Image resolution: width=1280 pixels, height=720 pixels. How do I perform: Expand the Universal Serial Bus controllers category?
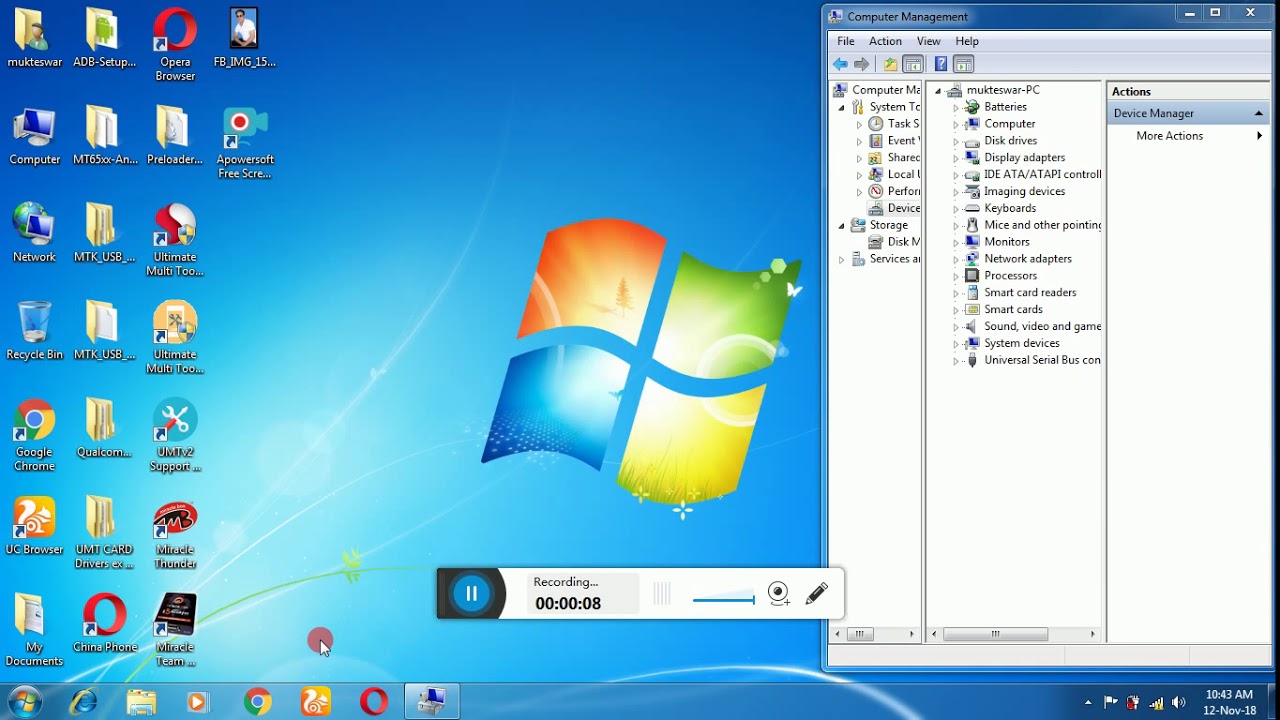click(x=955, y=361)
